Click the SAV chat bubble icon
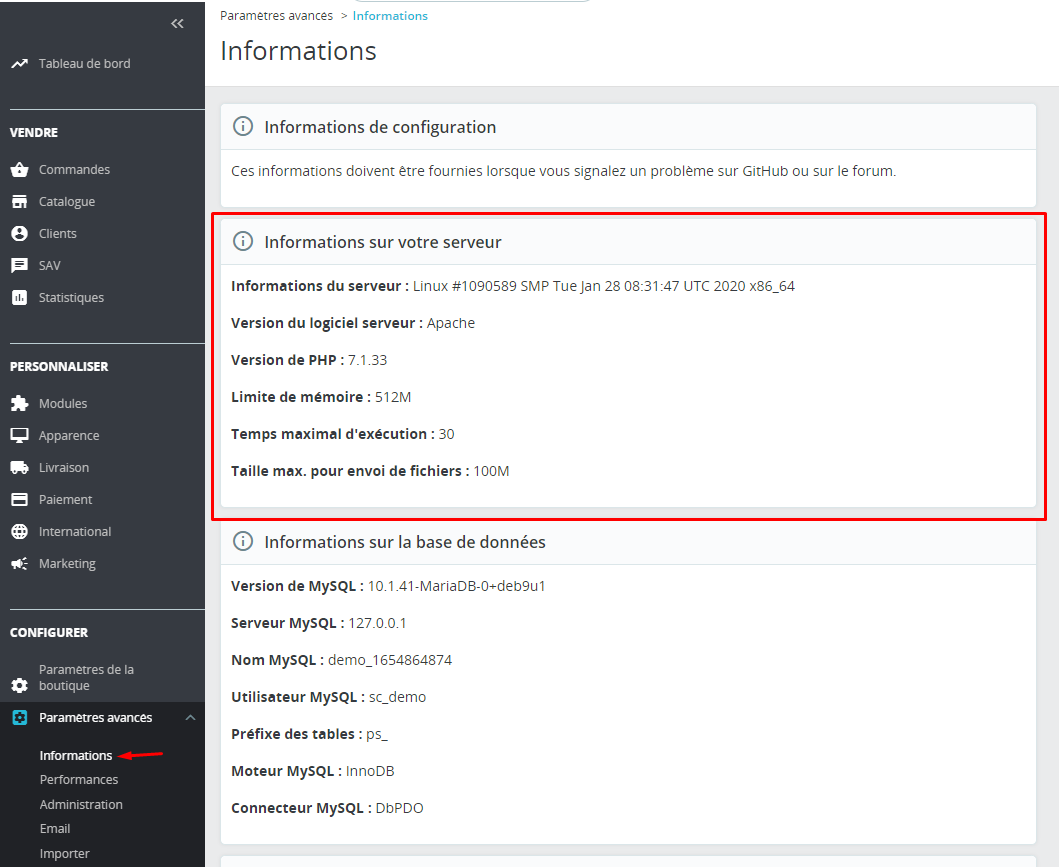Image resolution: width=1059 pixels, height=867 pixels. 19,266
